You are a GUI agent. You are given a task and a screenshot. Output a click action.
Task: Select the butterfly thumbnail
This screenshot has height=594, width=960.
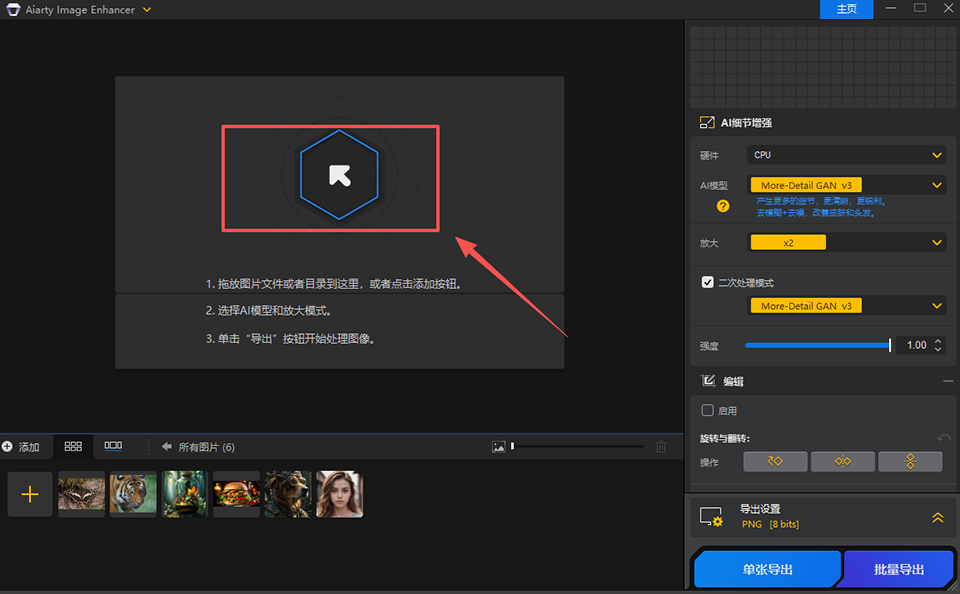[x=81, y=494]
